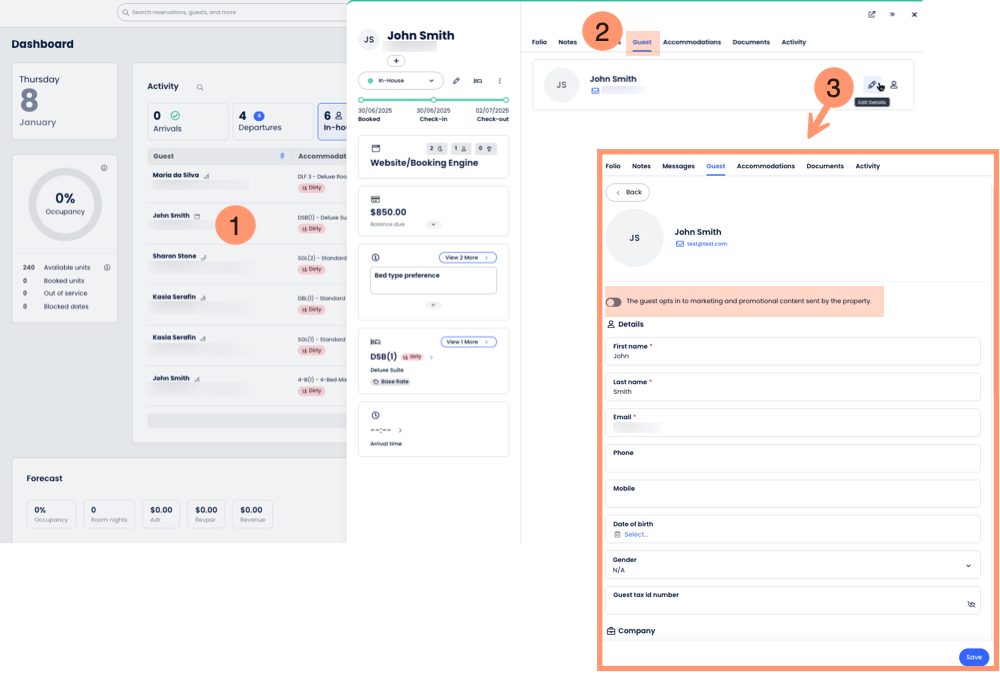Image resolution: width=1000 pixels, height=675 pixels.
Task: Expand the Gender dropdown
Action: tap(968, 565)
